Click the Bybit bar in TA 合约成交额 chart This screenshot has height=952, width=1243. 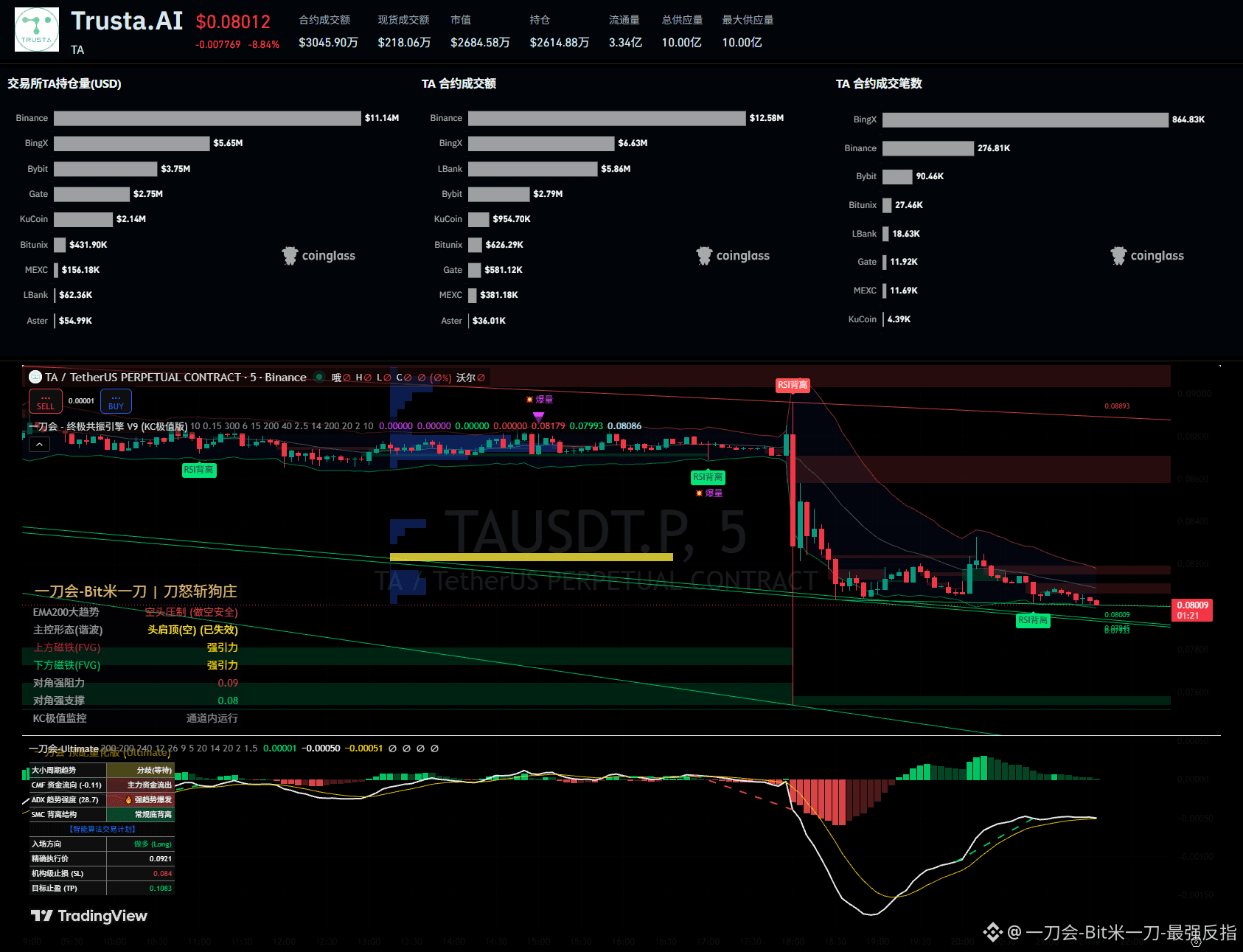tap(498, 194)
